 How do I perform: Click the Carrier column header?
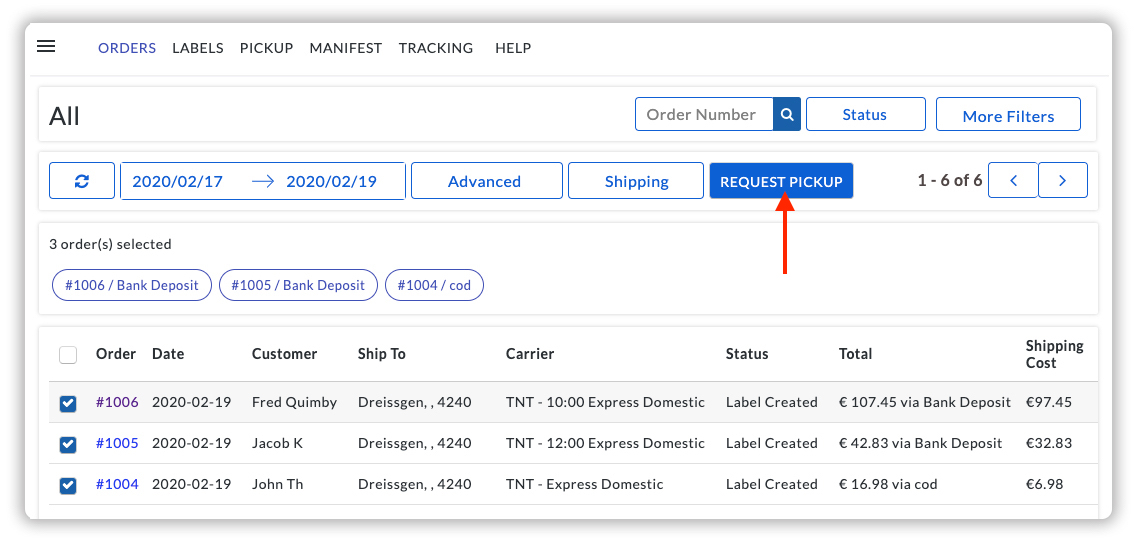[x=530, y=354]
